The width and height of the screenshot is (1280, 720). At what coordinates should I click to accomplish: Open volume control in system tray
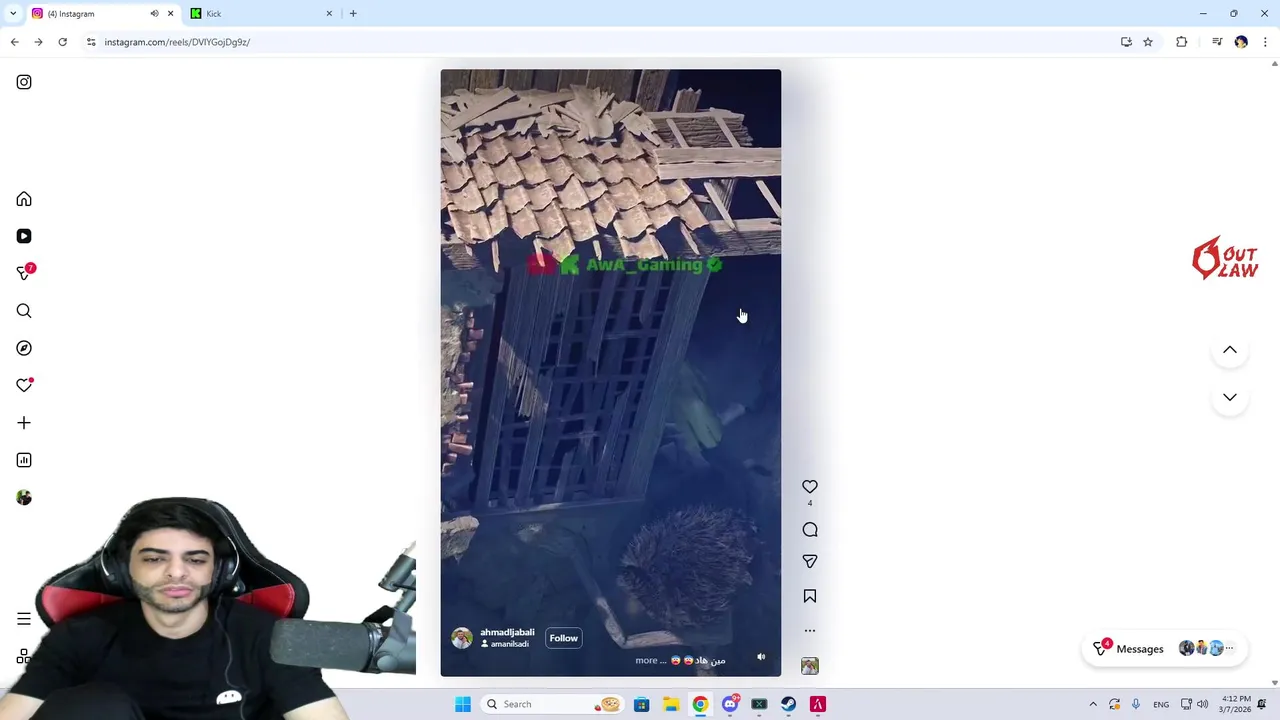1202,704
